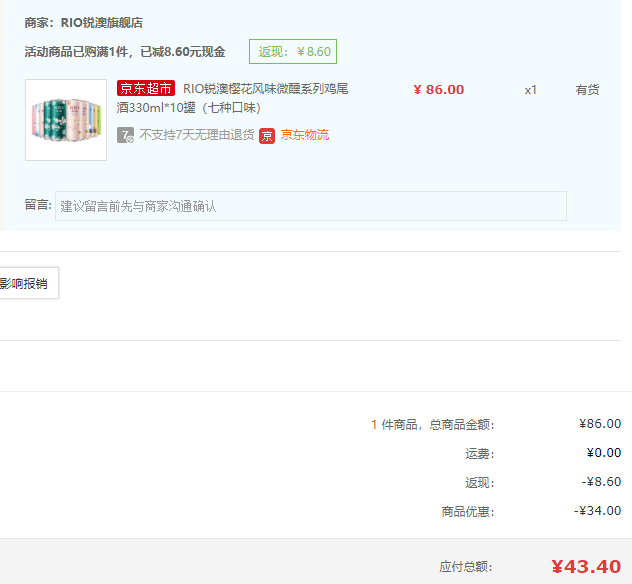Click the 京东超市 red badge

click(x=146, y=88)
